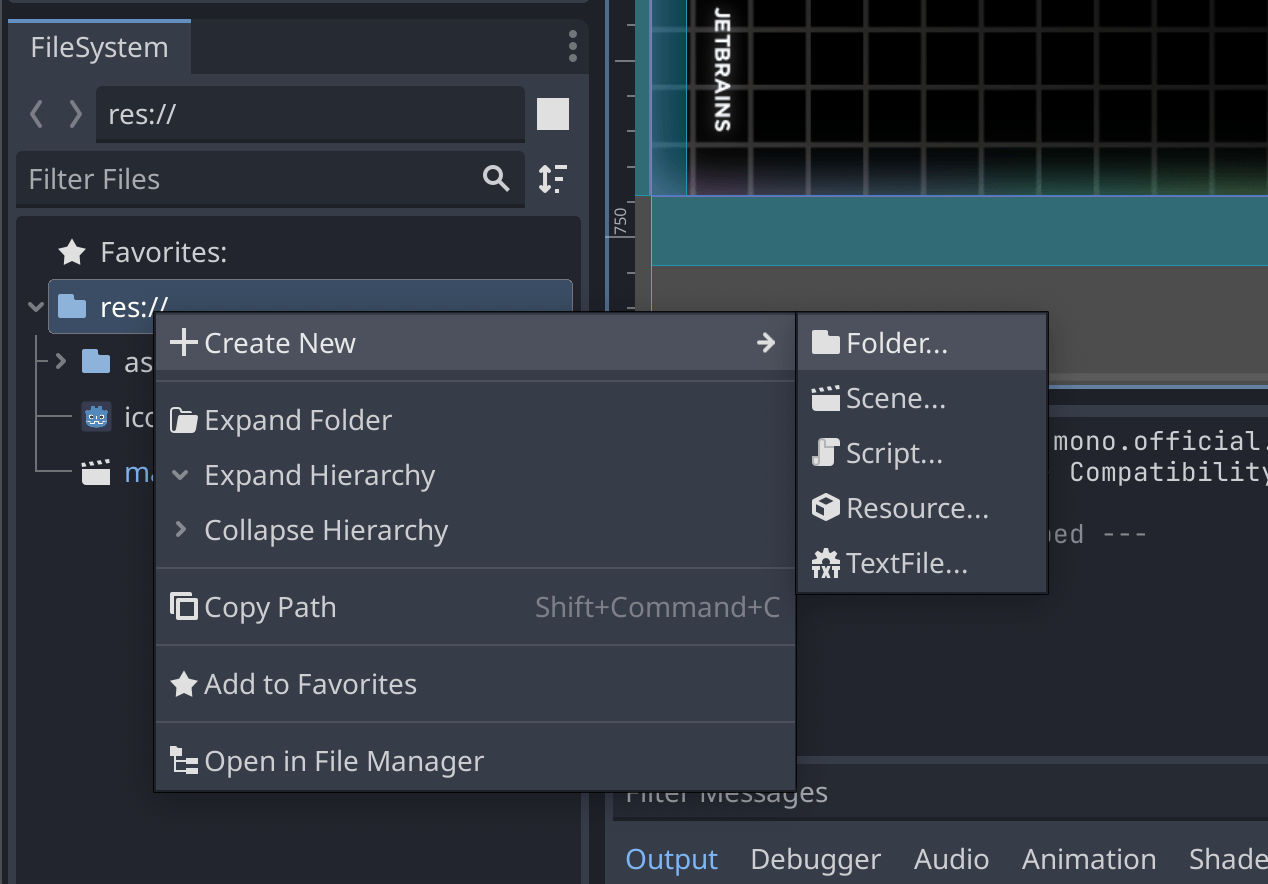Image resolution: width=1268 pixels, height=884 pixels.
Task: Choose Scene... to create a new scene
Action: pyautogui.click(x=893, y=398)
